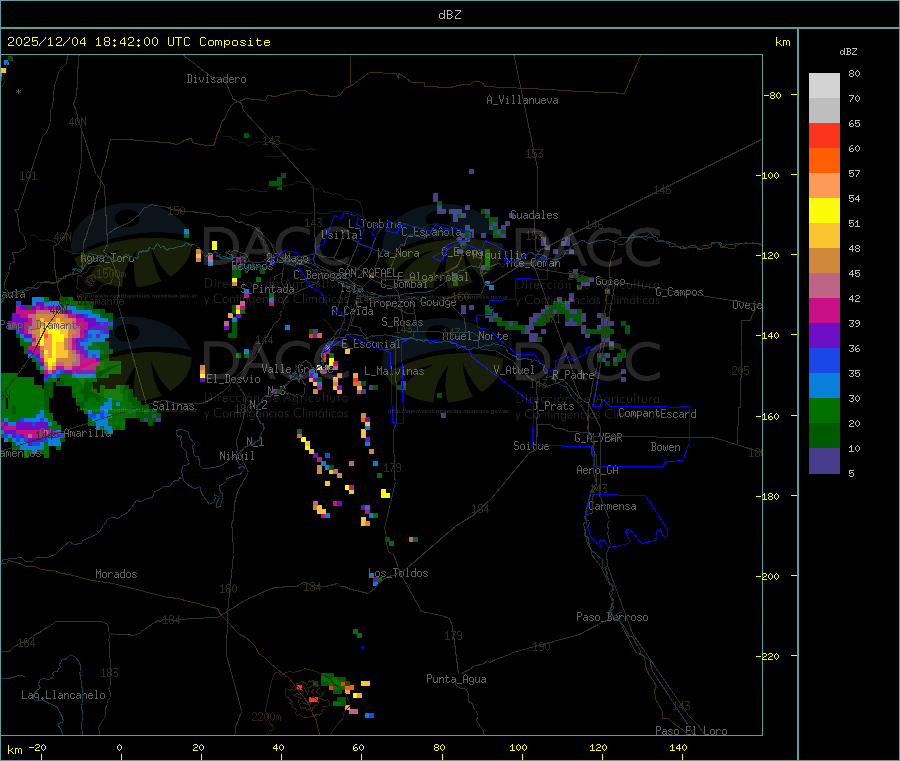Click the CompantEscard label

coord(657,414)
